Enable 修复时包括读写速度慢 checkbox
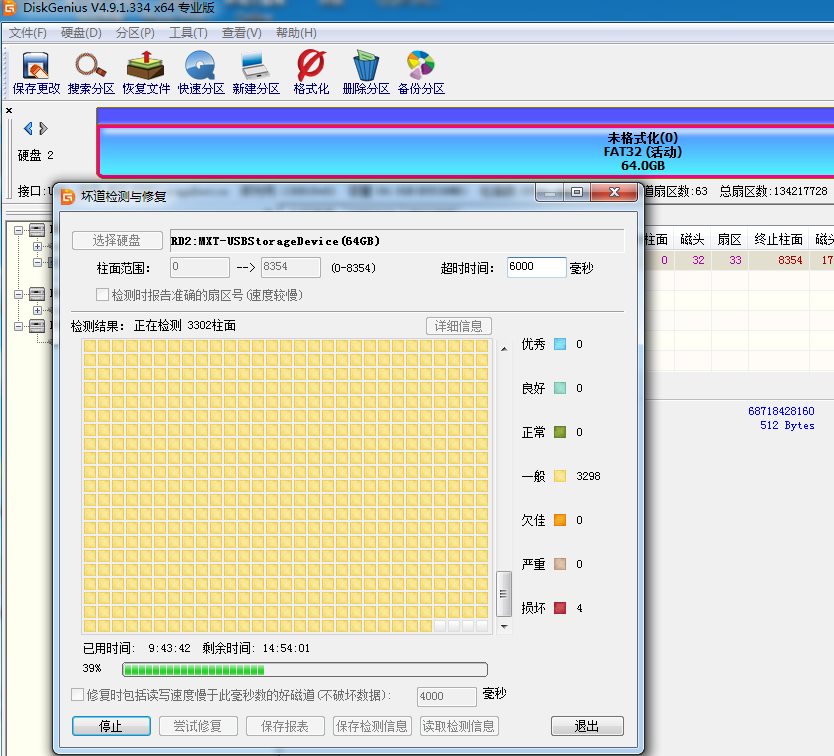The image size is (834, 756). (77, 695)
